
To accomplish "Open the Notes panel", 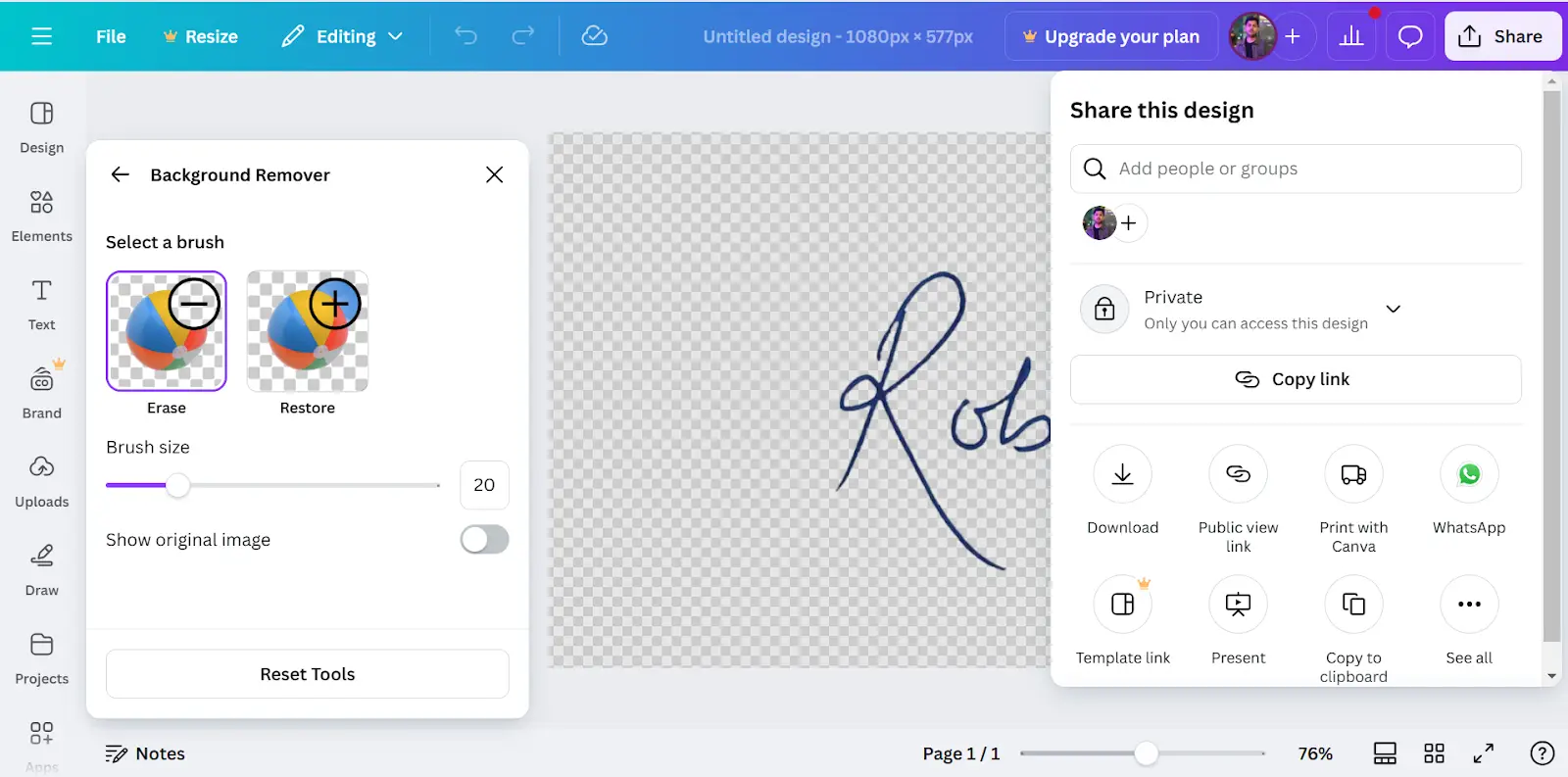I will click(145, 753).
